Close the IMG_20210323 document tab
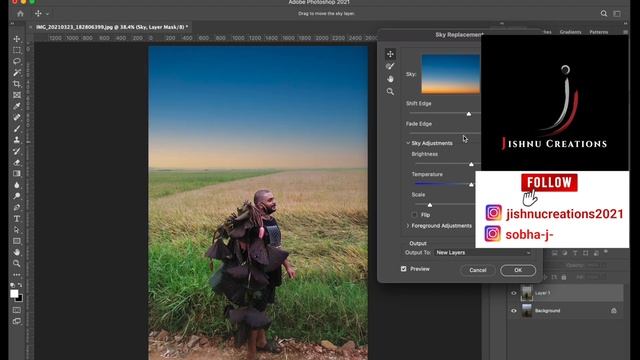Image resolution: width=640 pixels, height=360 pixels. [x=31, y=27]
